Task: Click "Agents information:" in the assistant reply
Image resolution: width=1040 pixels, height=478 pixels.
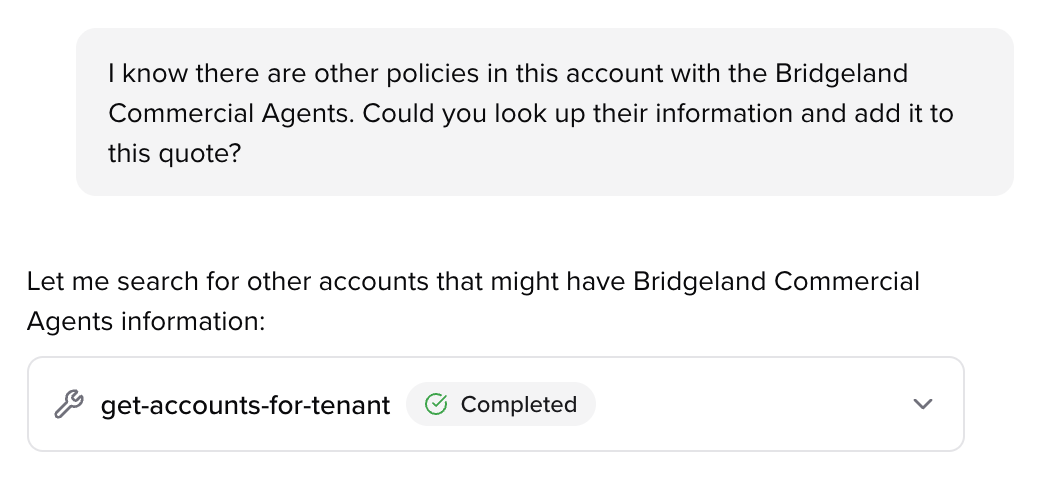Action: coord(146,321)
